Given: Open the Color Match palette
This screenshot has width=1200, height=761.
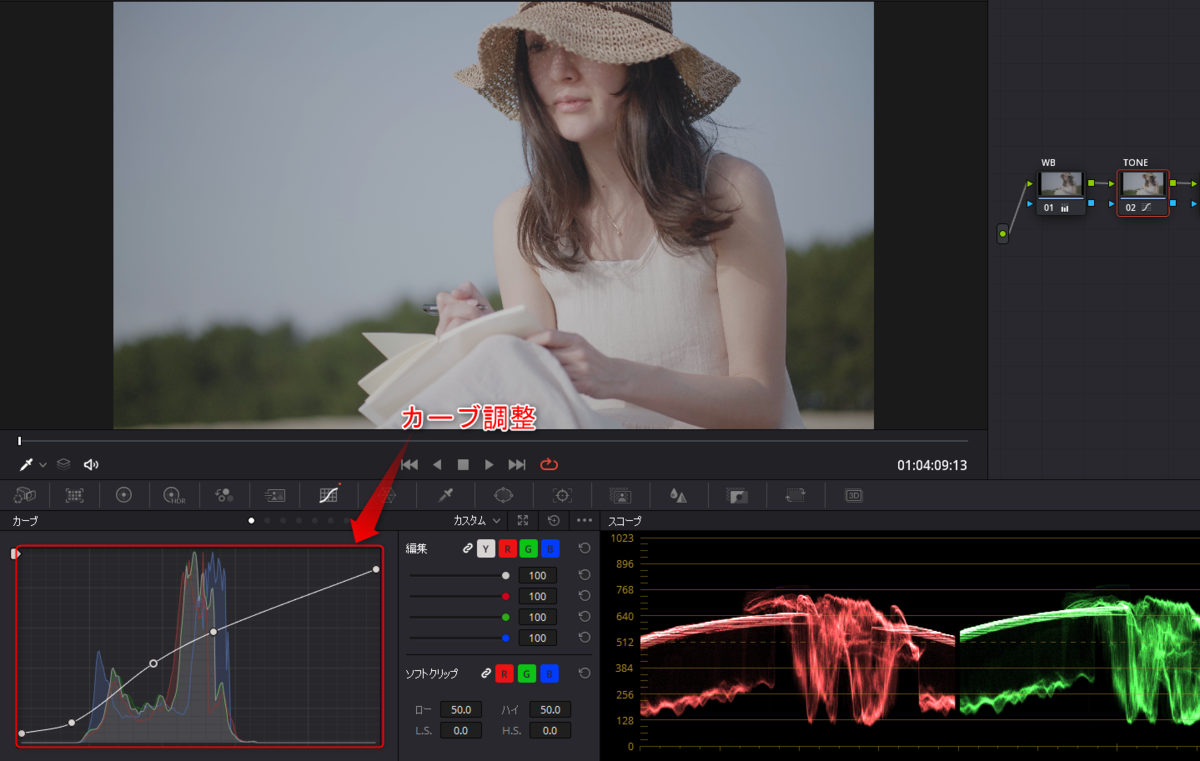Looking at the screenshot, I should (x=75, y=495).
